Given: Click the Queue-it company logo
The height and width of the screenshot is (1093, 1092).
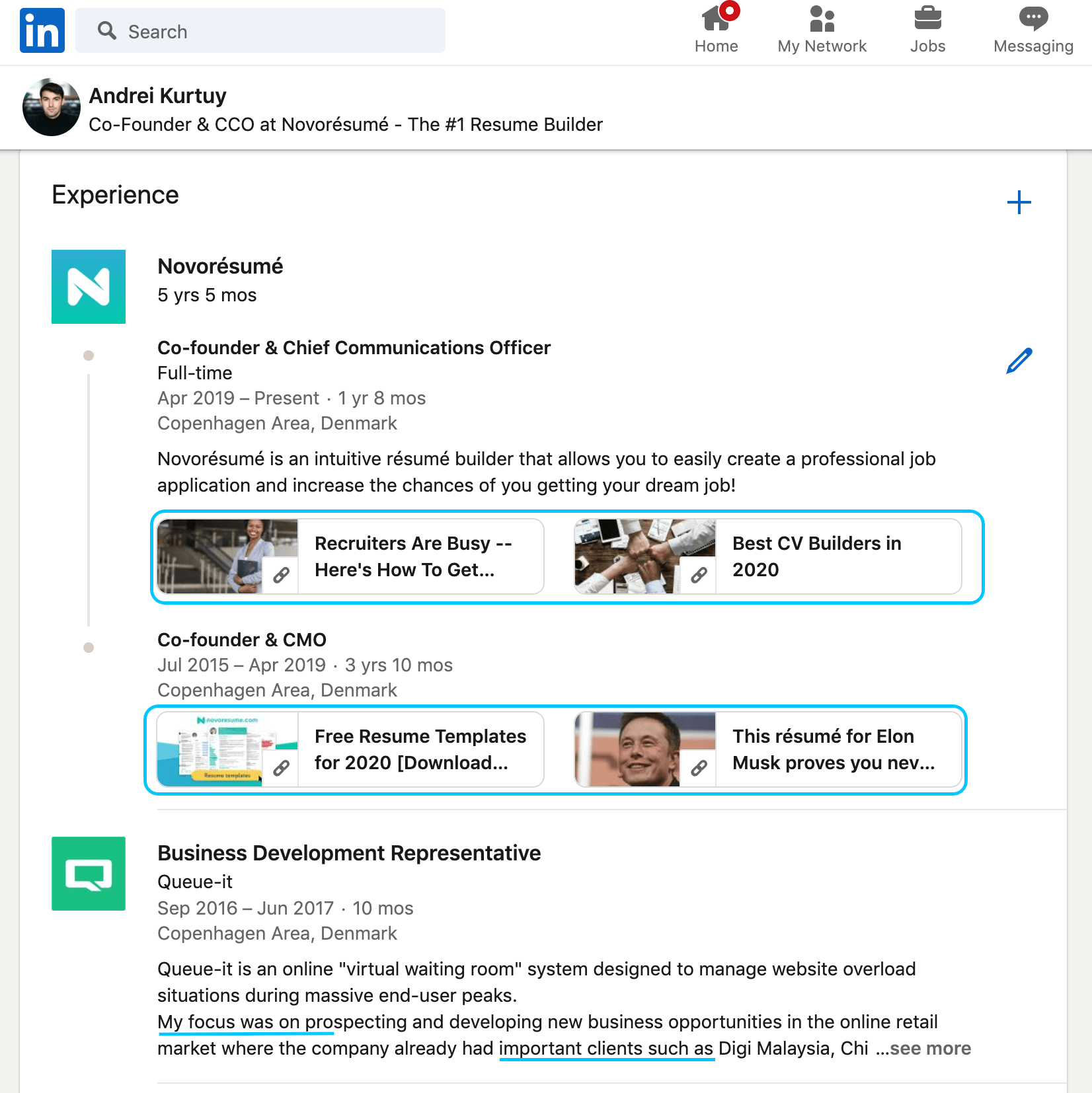Looking at the screenshot, I should tap(88, 874).
